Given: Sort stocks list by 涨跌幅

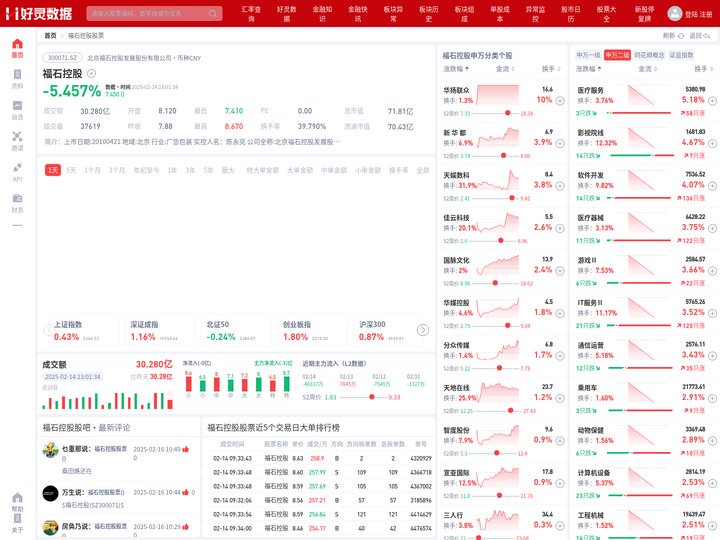Looking at the screenshot, I should [x=456, y=69].
